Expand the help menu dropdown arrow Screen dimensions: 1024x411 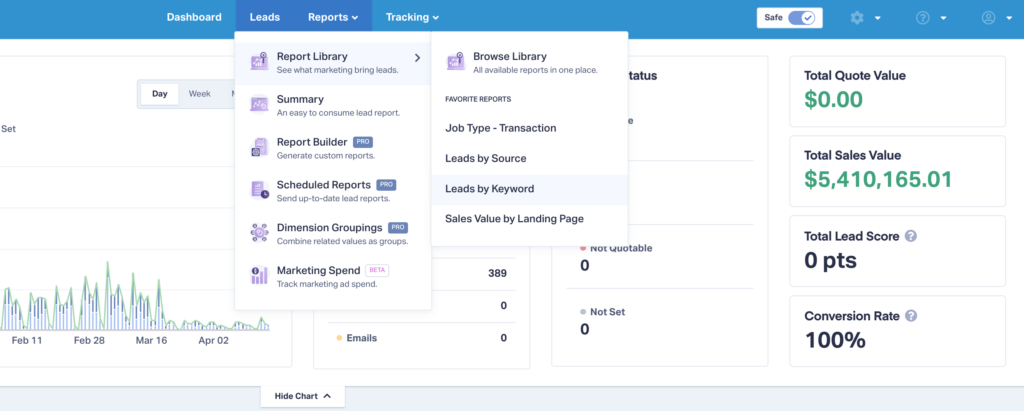944,18
